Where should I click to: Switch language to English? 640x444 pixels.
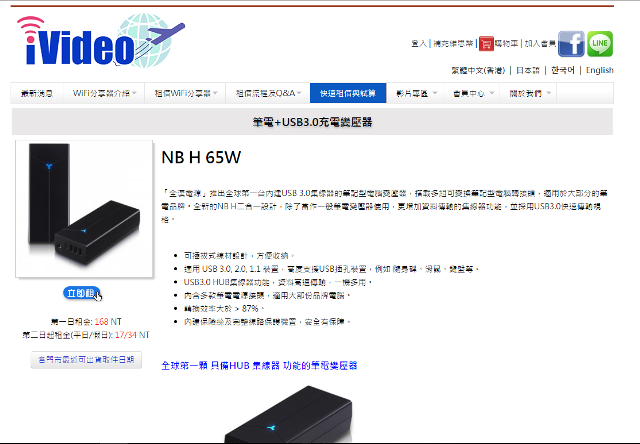(600, 70)
